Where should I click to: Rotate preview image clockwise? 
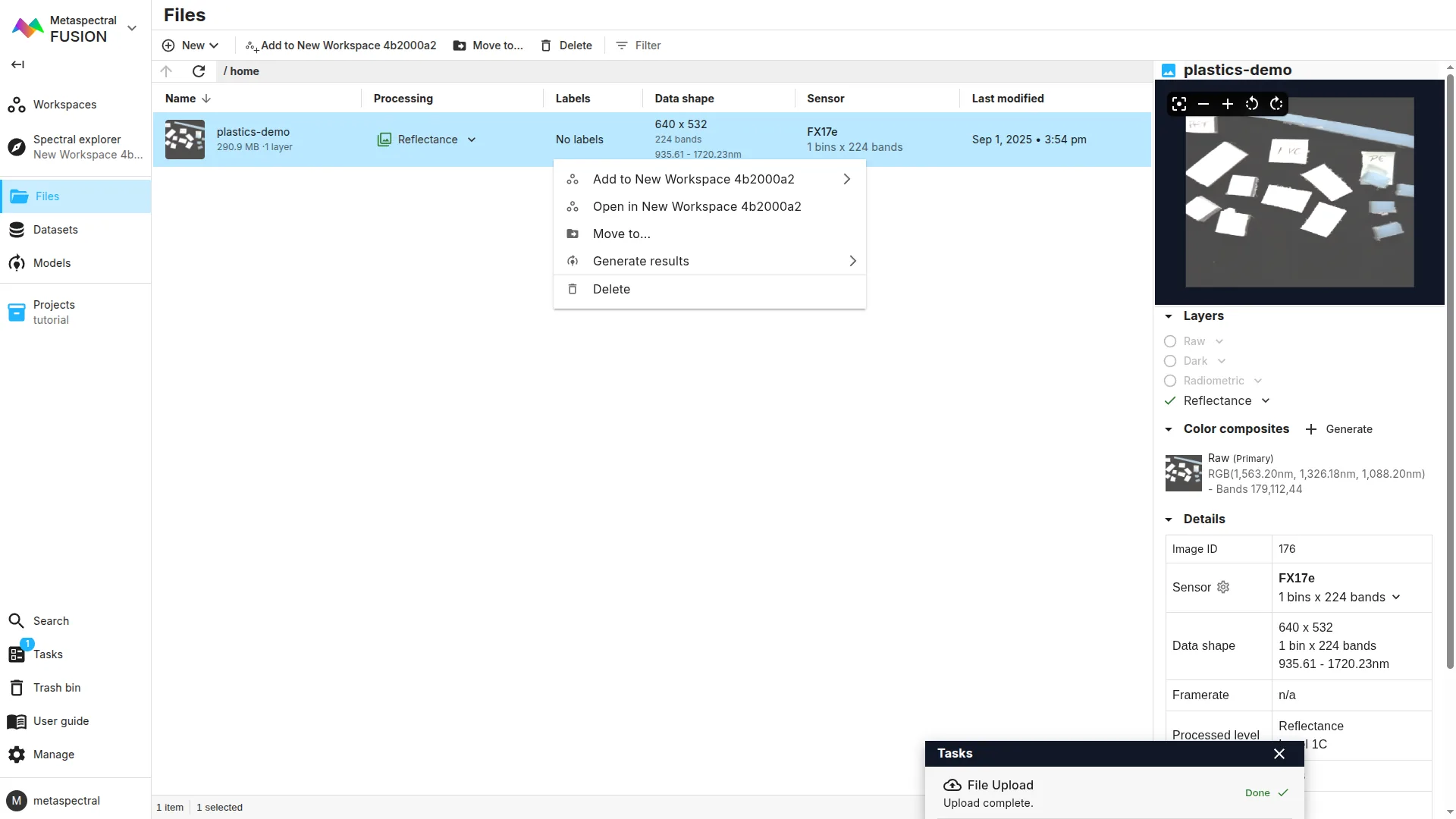(x=1276, y=104)
